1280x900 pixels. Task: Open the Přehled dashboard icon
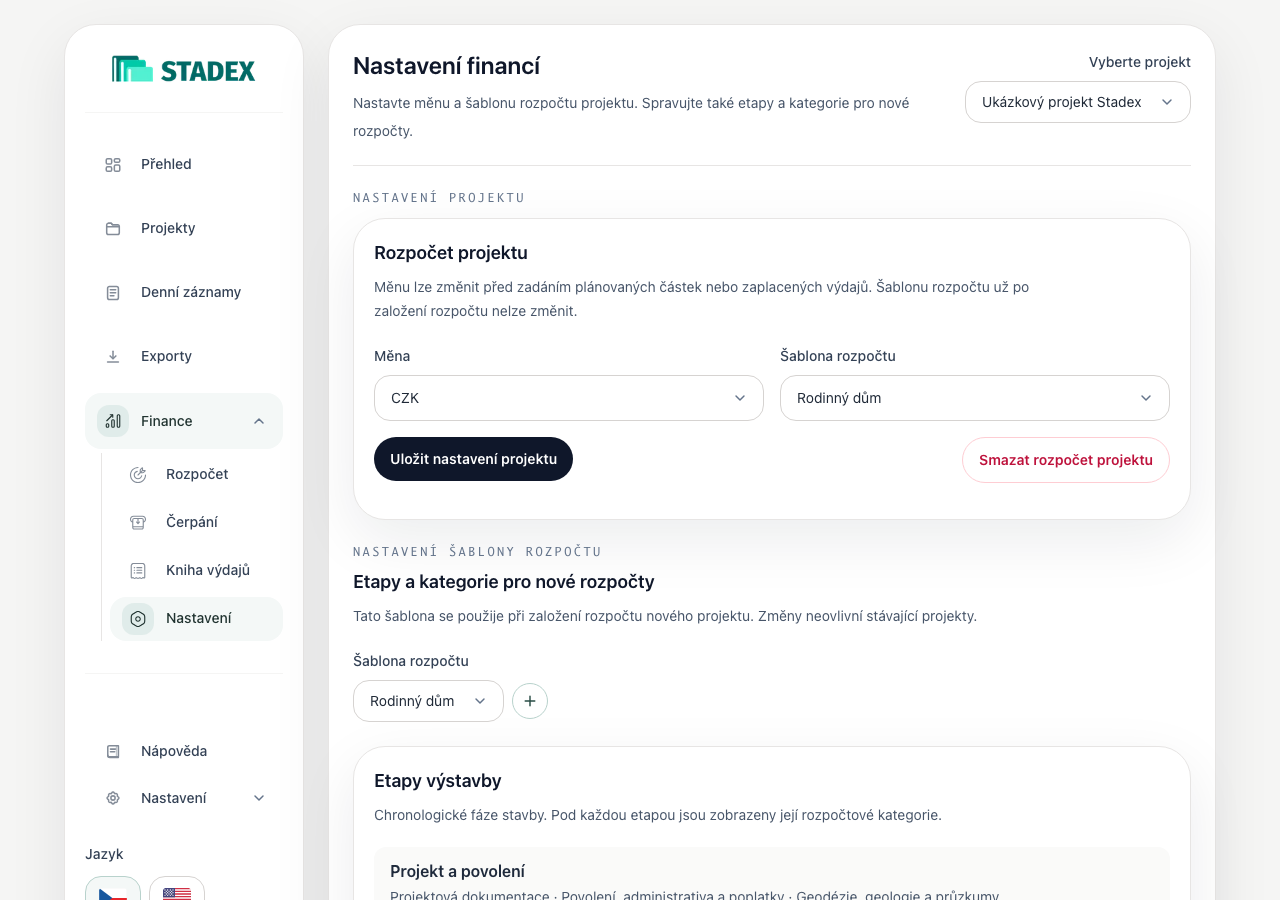113,165
